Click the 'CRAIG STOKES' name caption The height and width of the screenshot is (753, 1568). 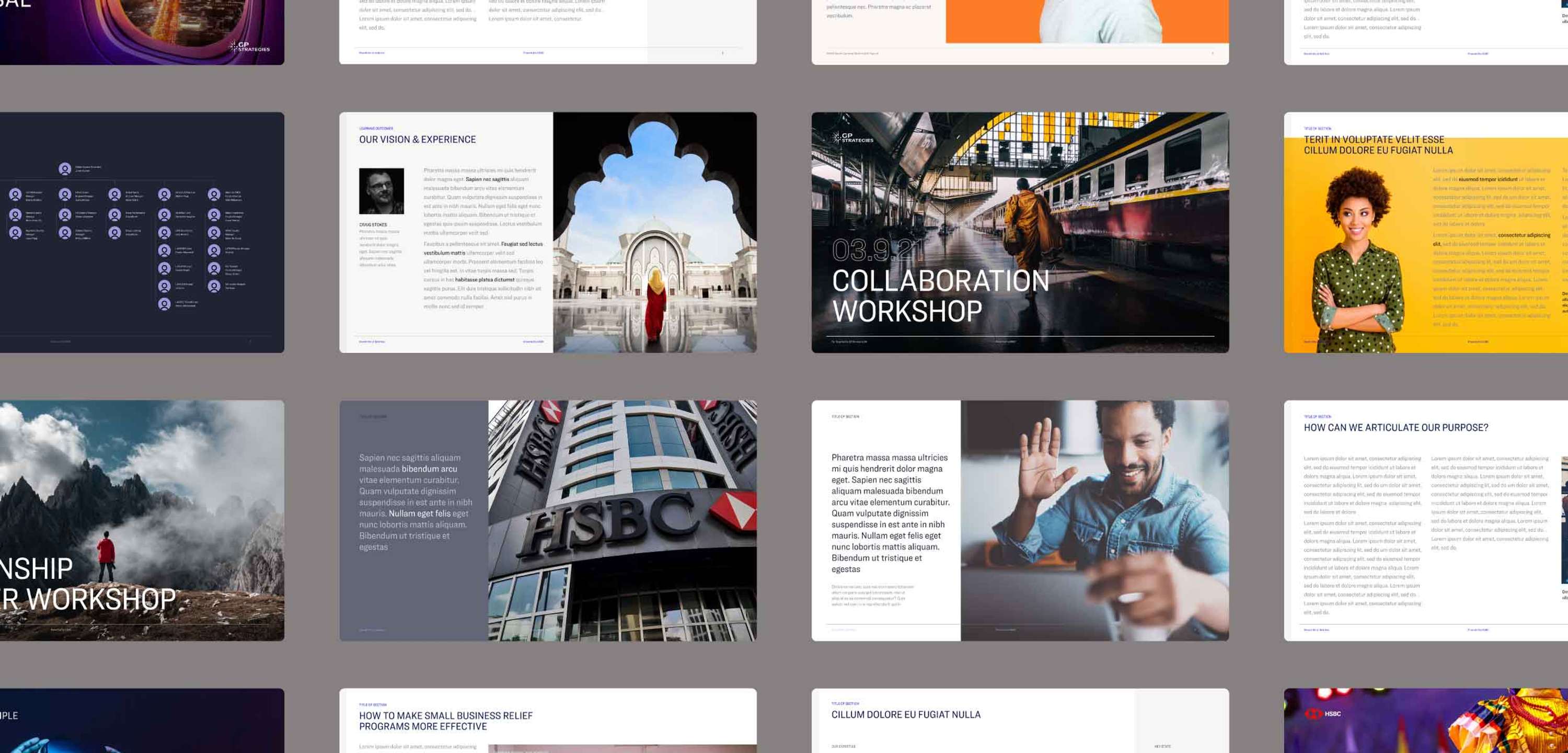pos(373,225)
